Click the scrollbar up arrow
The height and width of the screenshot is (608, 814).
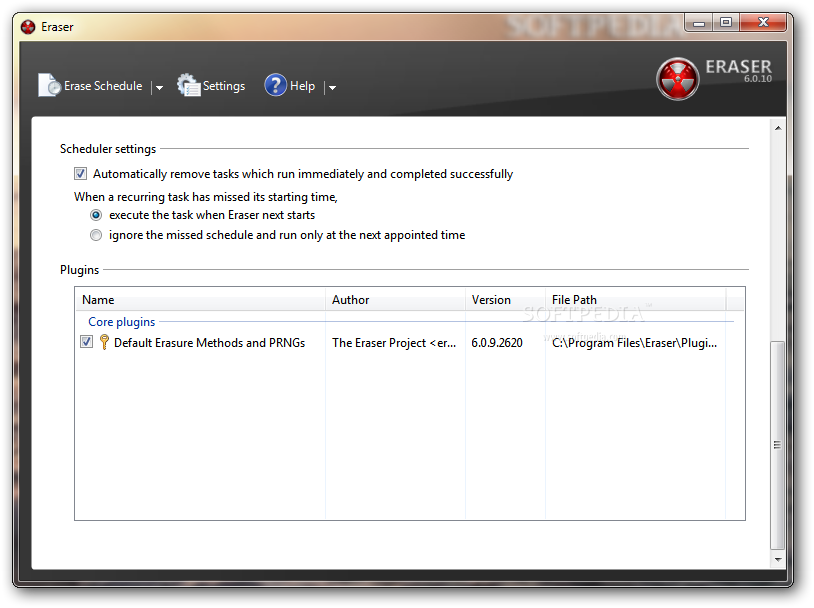click(x=778, y=128)
